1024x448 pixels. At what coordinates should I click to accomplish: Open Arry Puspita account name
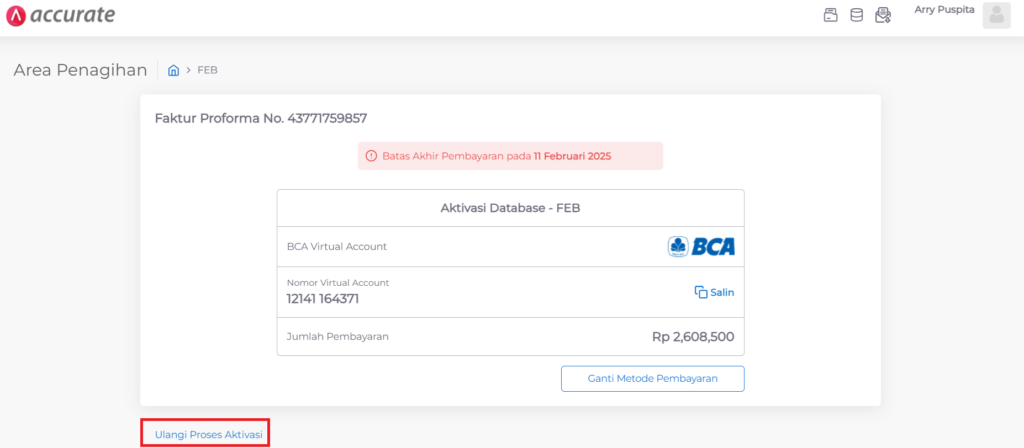(x=944, y=10)
